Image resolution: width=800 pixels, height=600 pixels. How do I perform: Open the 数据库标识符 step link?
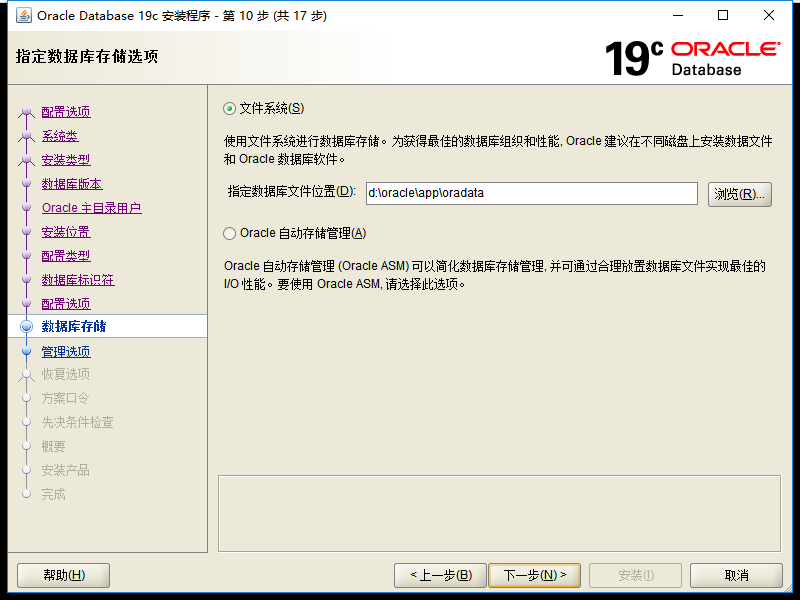78,280
